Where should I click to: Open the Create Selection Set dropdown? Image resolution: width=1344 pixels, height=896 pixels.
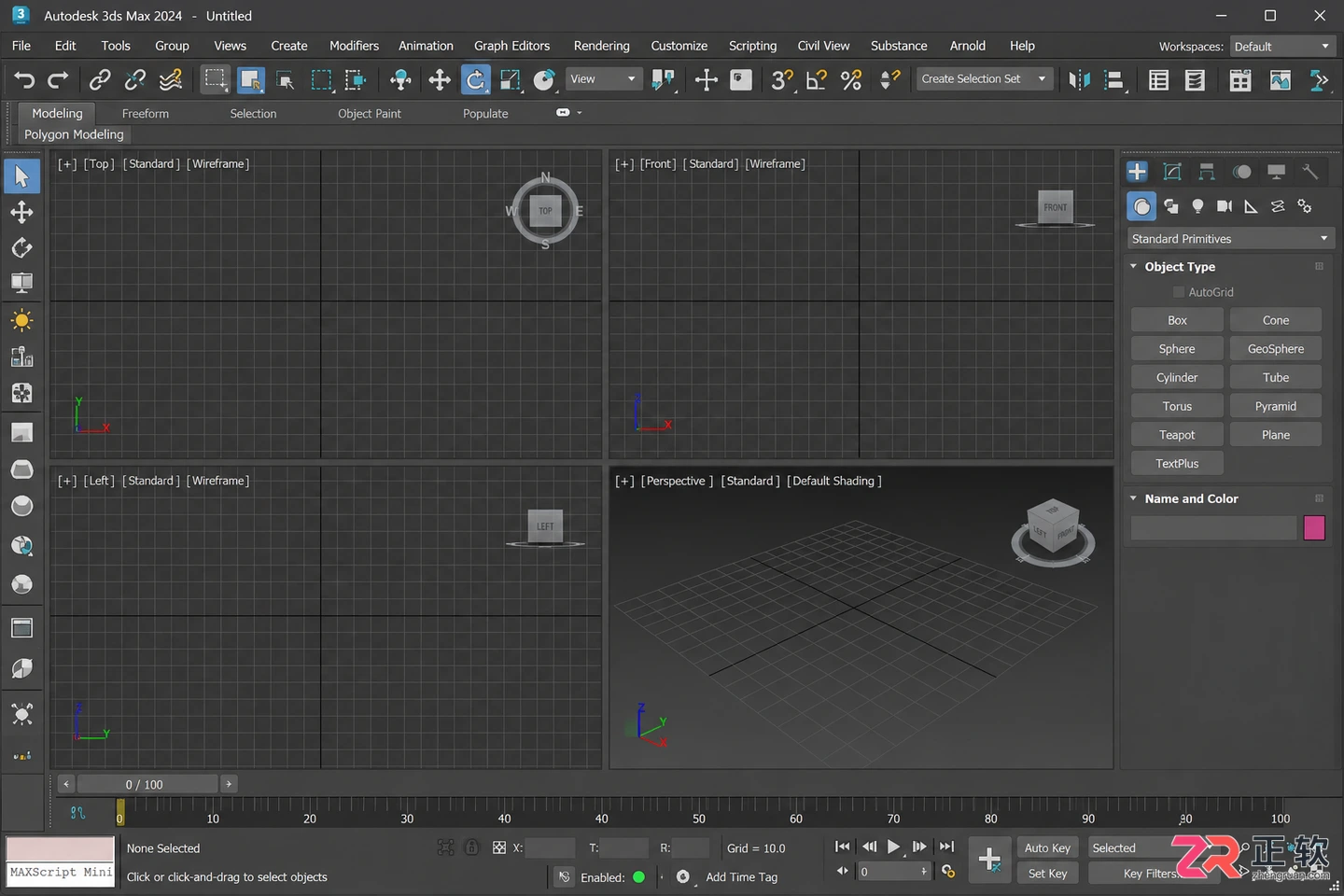click(985, 79)
